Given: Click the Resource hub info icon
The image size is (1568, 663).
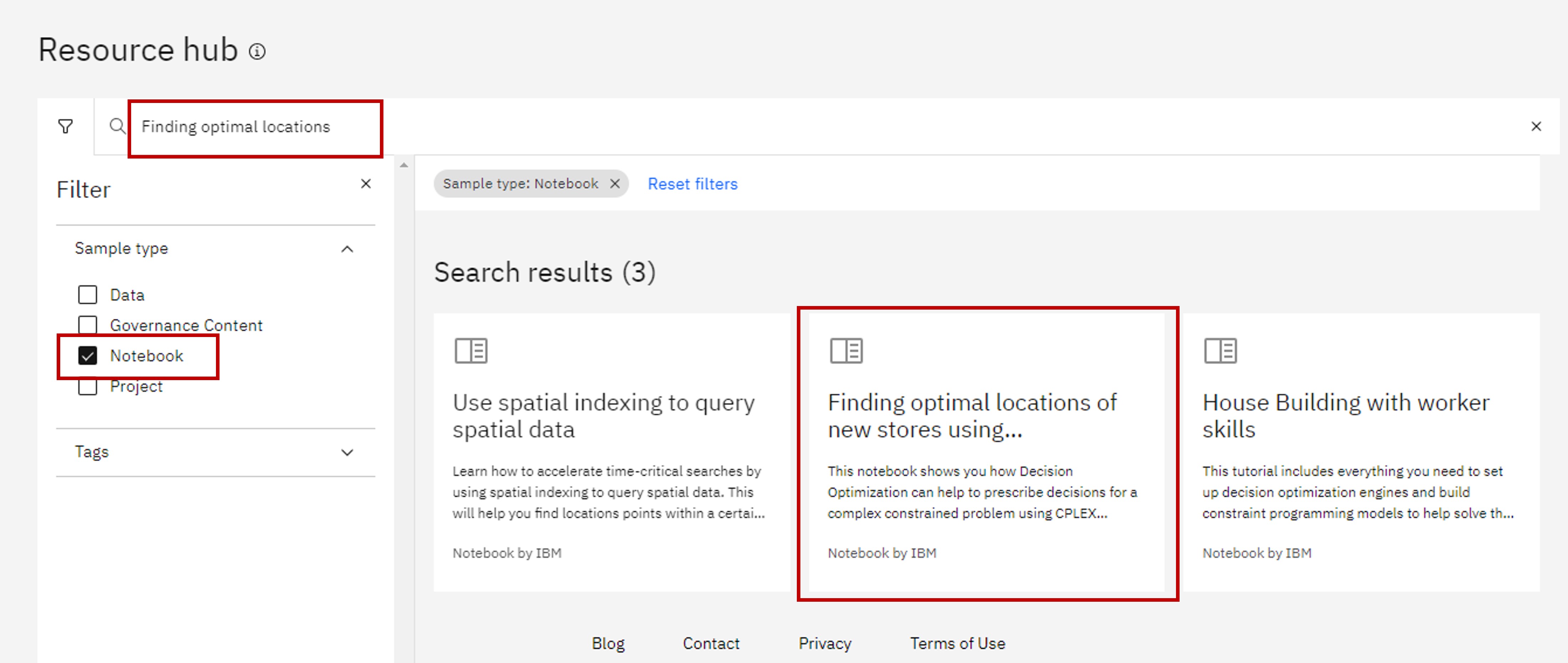Looking at the screenshot, I should (257, 52).
